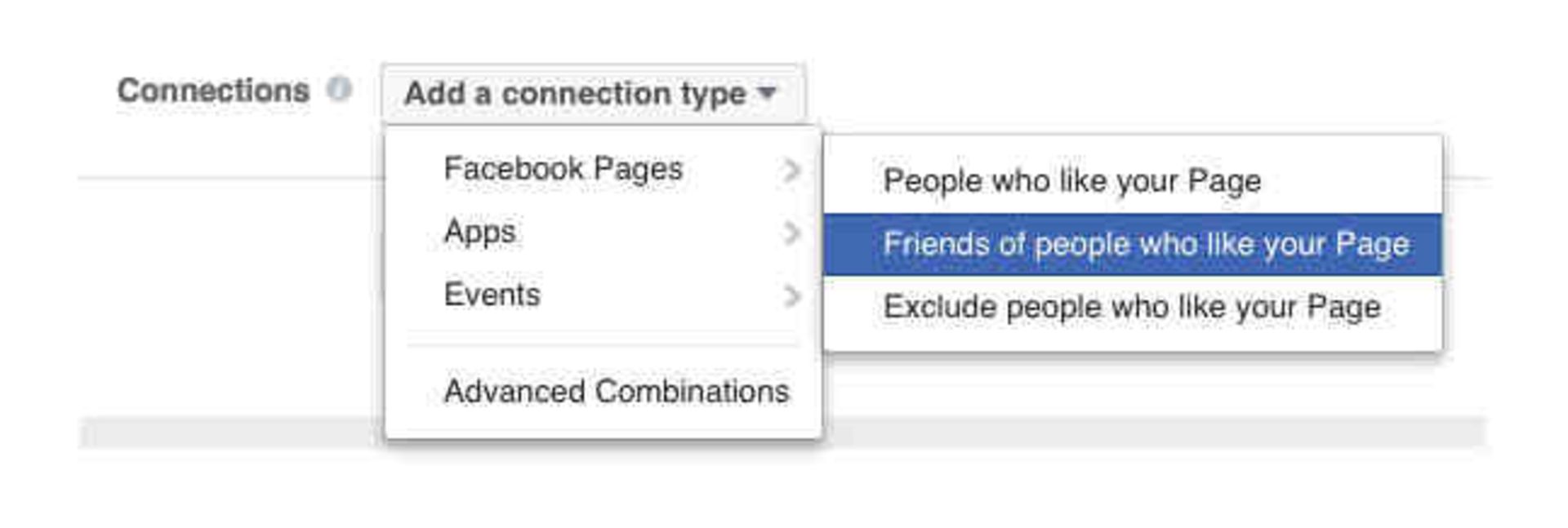Screen dimensions: 1568x528
Task: Open the Add a connection type dropdown
Action: pyautogui.click(x=591, y=93)
